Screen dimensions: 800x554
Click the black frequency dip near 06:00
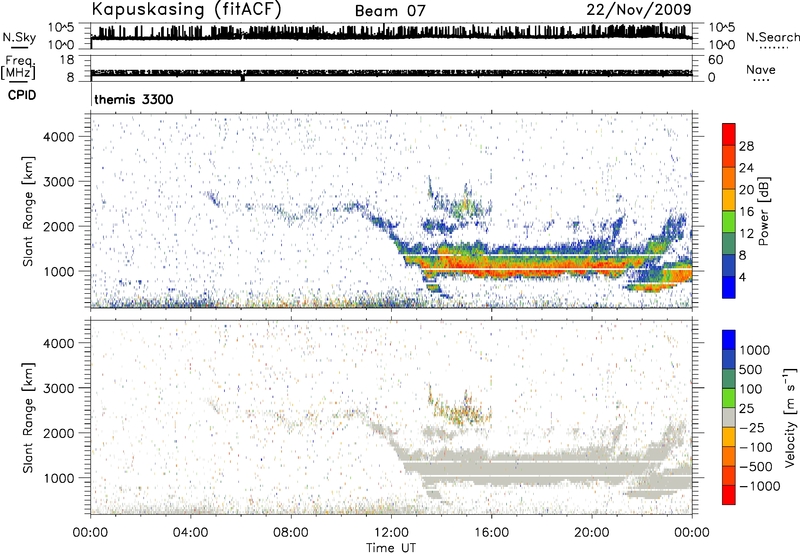(242, 78)
